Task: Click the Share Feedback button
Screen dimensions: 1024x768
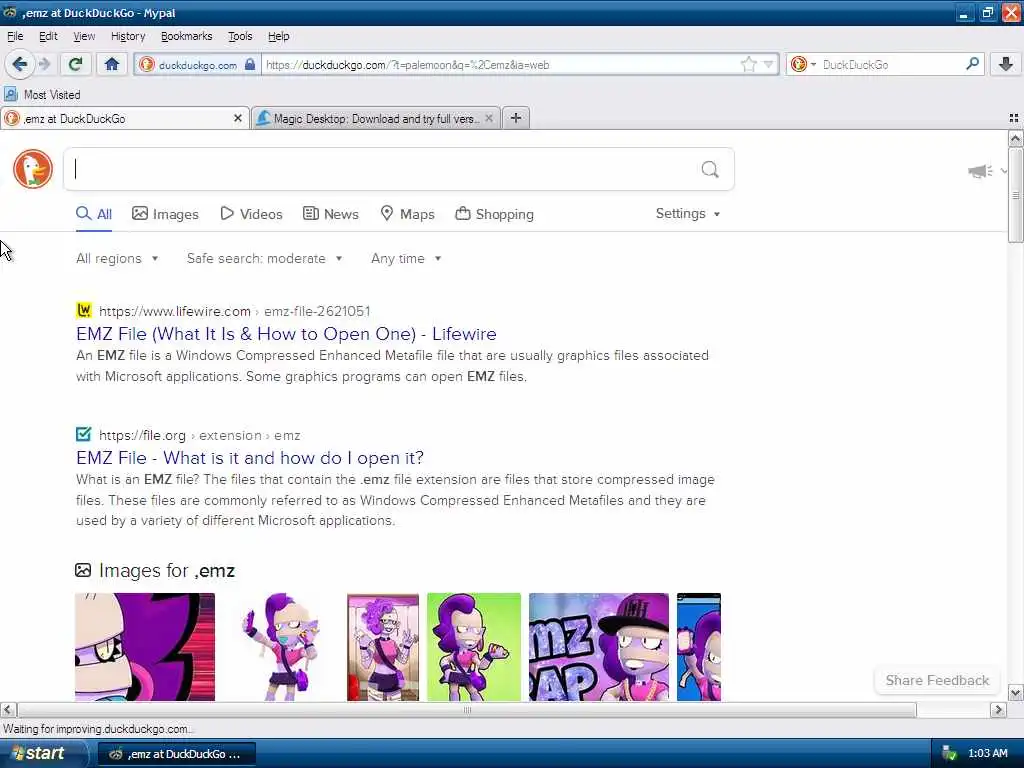Action: 937,680
